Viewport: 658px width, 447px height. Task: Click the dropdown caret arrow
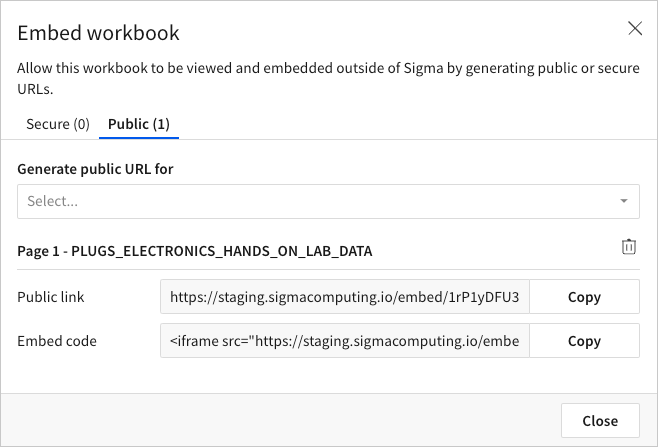click(624, 201)
